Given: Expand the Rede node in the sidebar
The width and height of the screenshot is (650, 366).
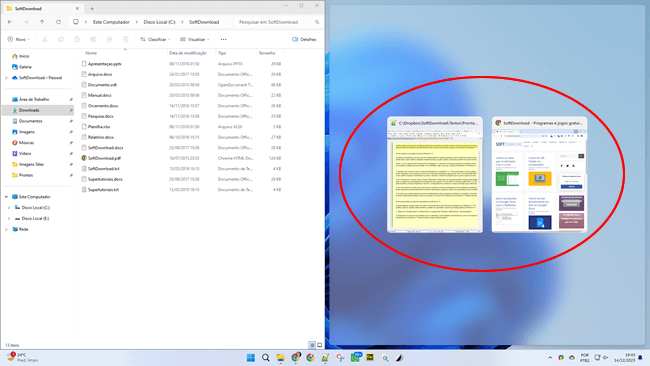Looking at the screenshot, I should [x=6, y=229].
